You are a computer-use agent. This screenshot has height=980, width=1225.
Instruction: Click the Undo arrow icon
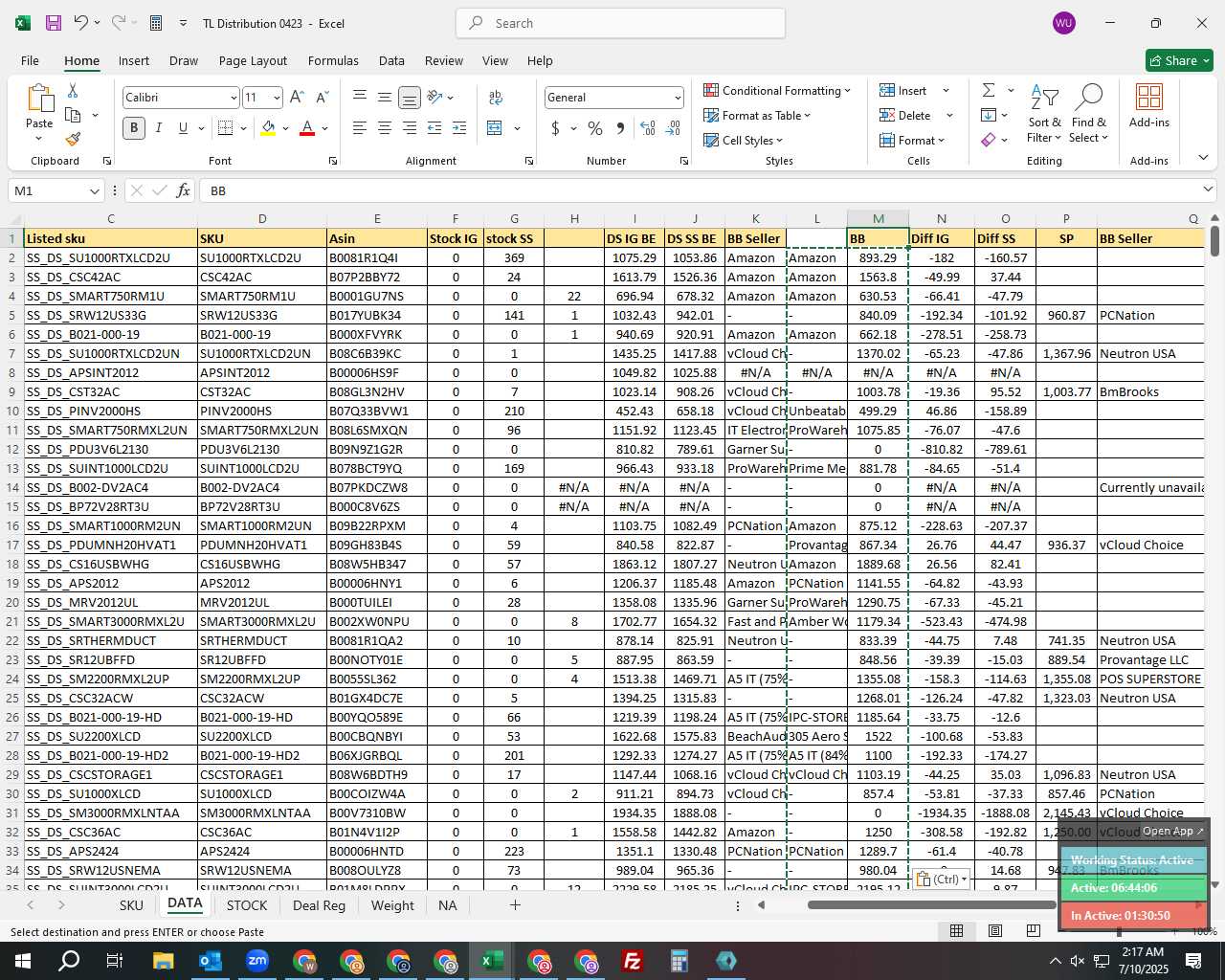pyautogui.click(x=81, y=23)
